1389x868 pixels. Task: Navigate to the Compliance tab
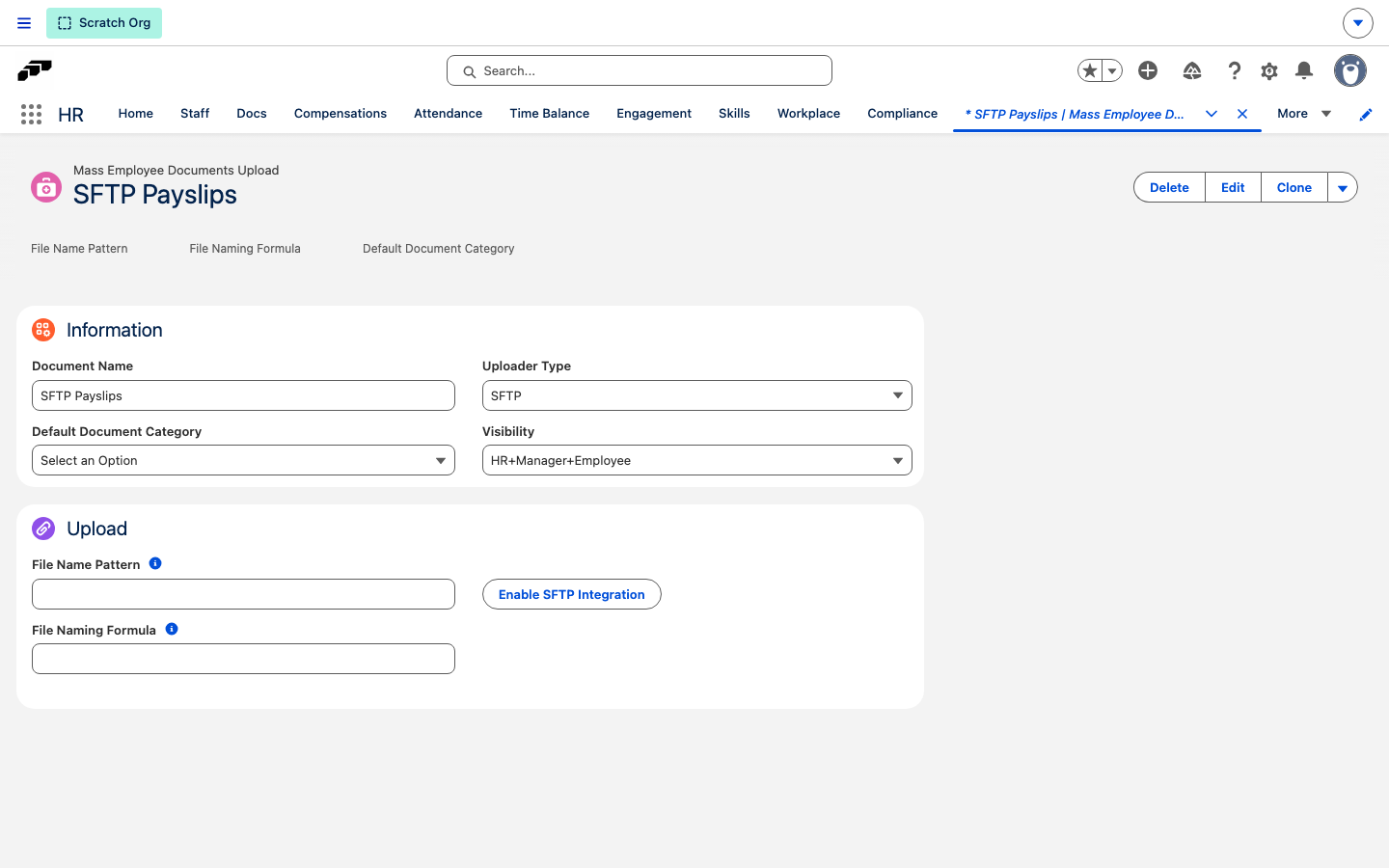click(902, 114)
